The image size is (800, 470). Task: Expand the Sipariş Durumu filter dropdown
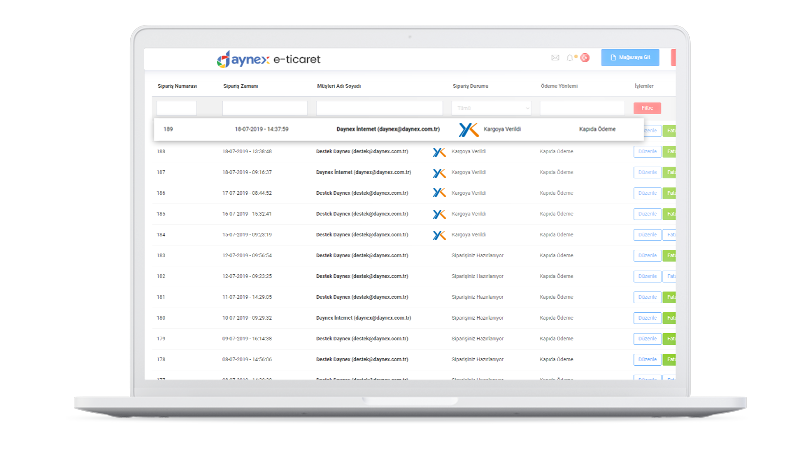(x=491, y=108)
